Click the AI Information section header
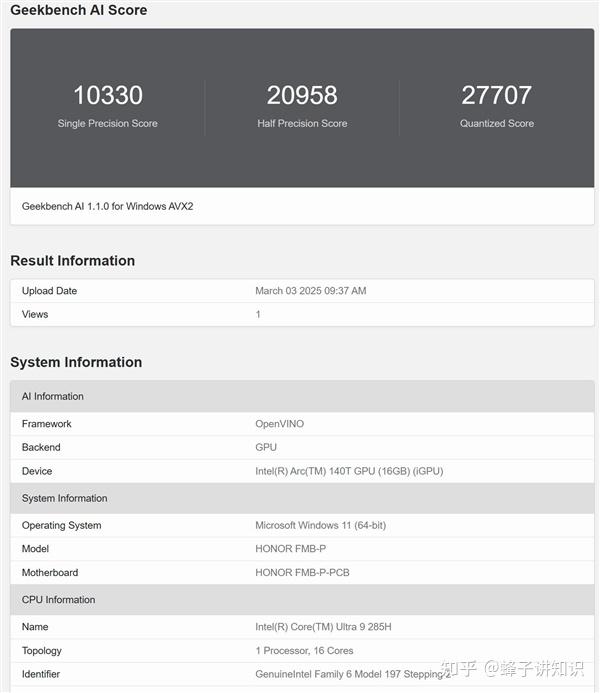The image size is (600, 693). click(x=302, y=396)
